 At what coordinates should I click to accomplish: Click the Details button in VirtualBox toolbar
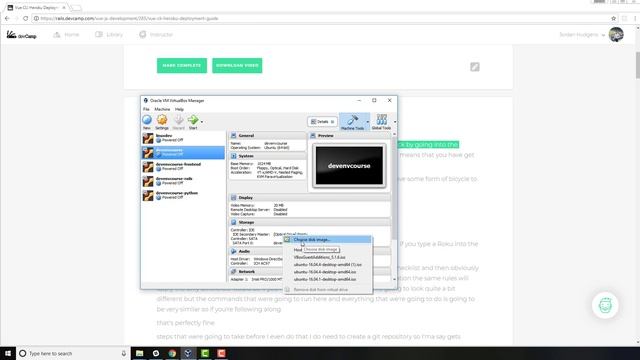[322, 122]
